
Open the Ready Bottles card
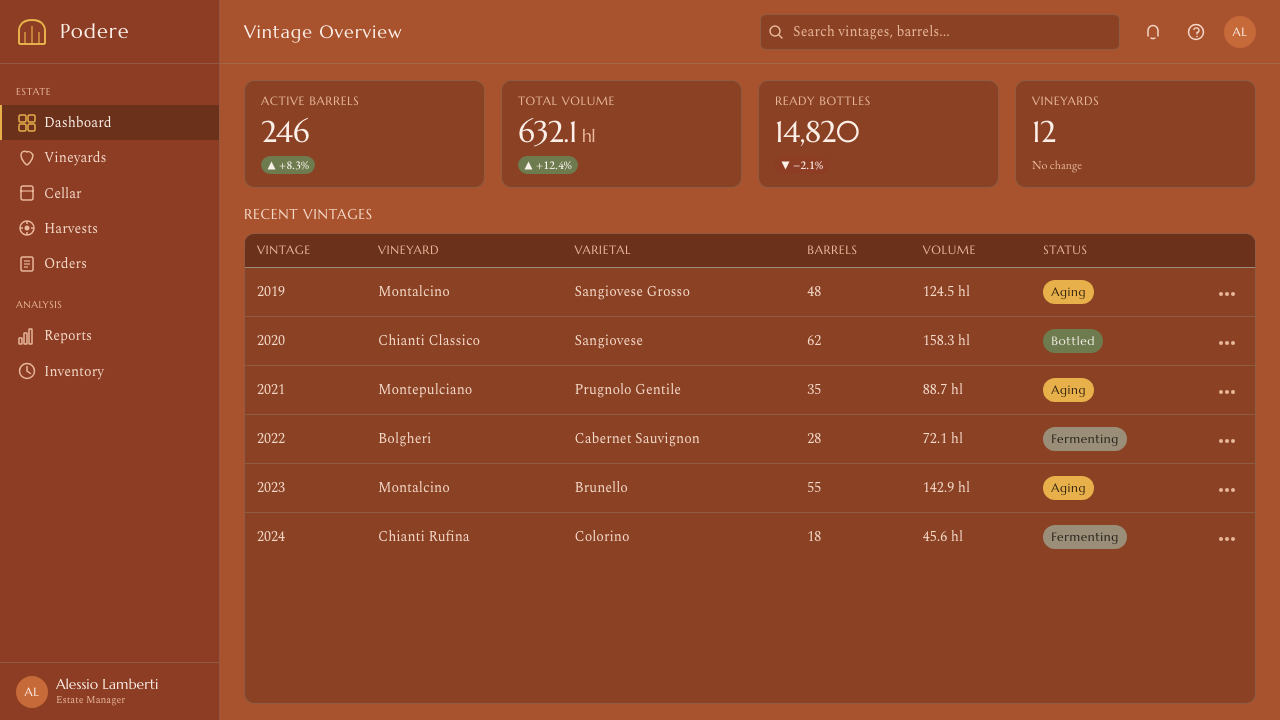click(878, 134)
